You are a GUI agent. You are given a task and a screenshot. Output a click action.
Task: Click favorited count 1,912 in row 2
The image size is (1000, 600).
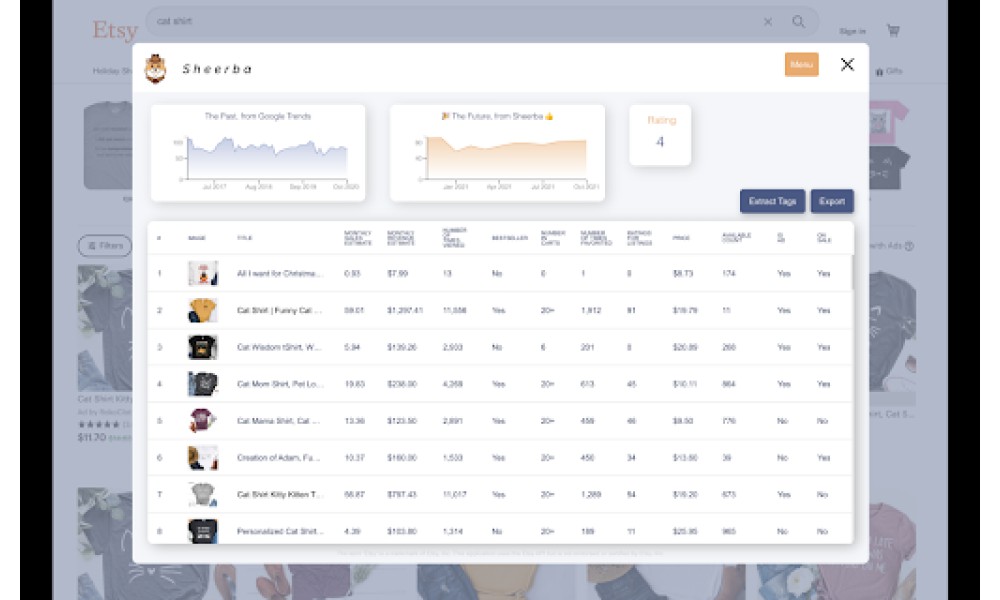591,311
